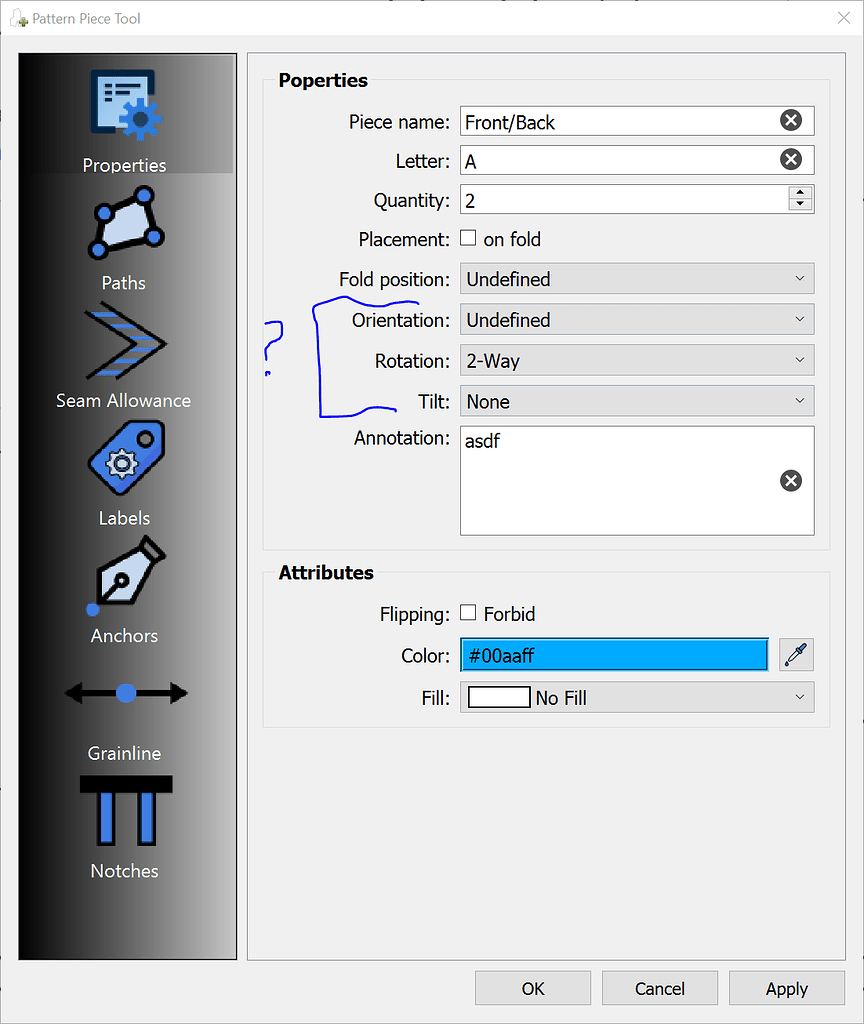The image size is (864, 1024).
Task: Open the Labels section icon
Action: 124,458
